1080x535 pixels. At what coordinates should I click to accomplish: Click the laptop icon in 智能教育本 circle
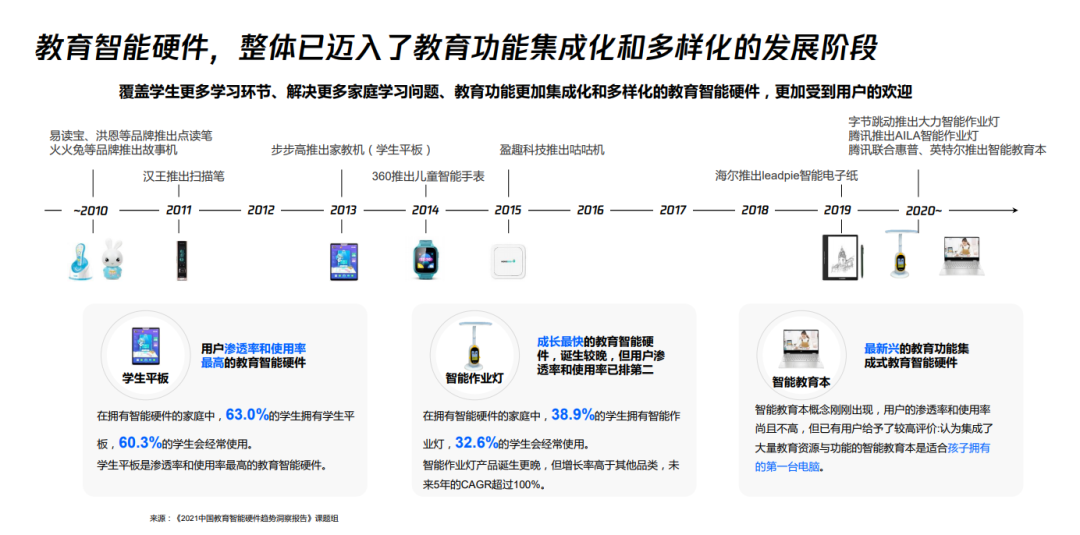[801, 348]
